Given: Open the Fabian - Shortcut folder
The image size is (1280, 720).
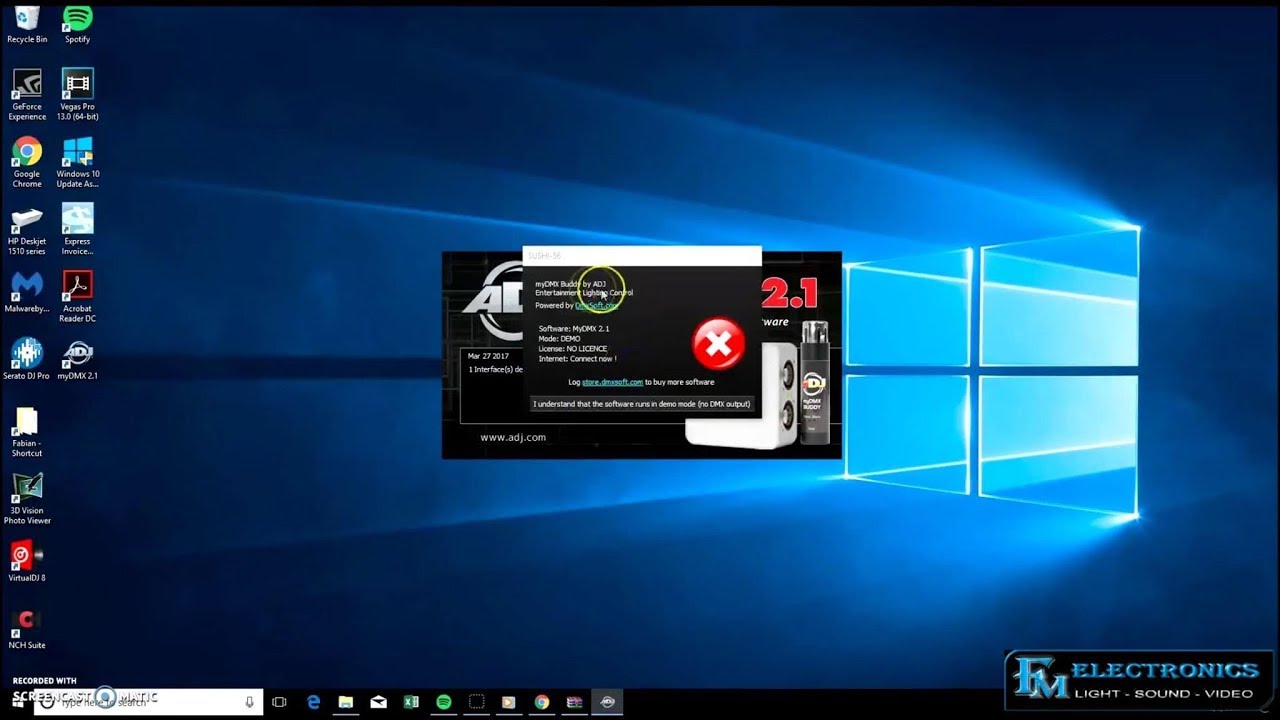Looking at the screenshot, I should tap(27, 431).
